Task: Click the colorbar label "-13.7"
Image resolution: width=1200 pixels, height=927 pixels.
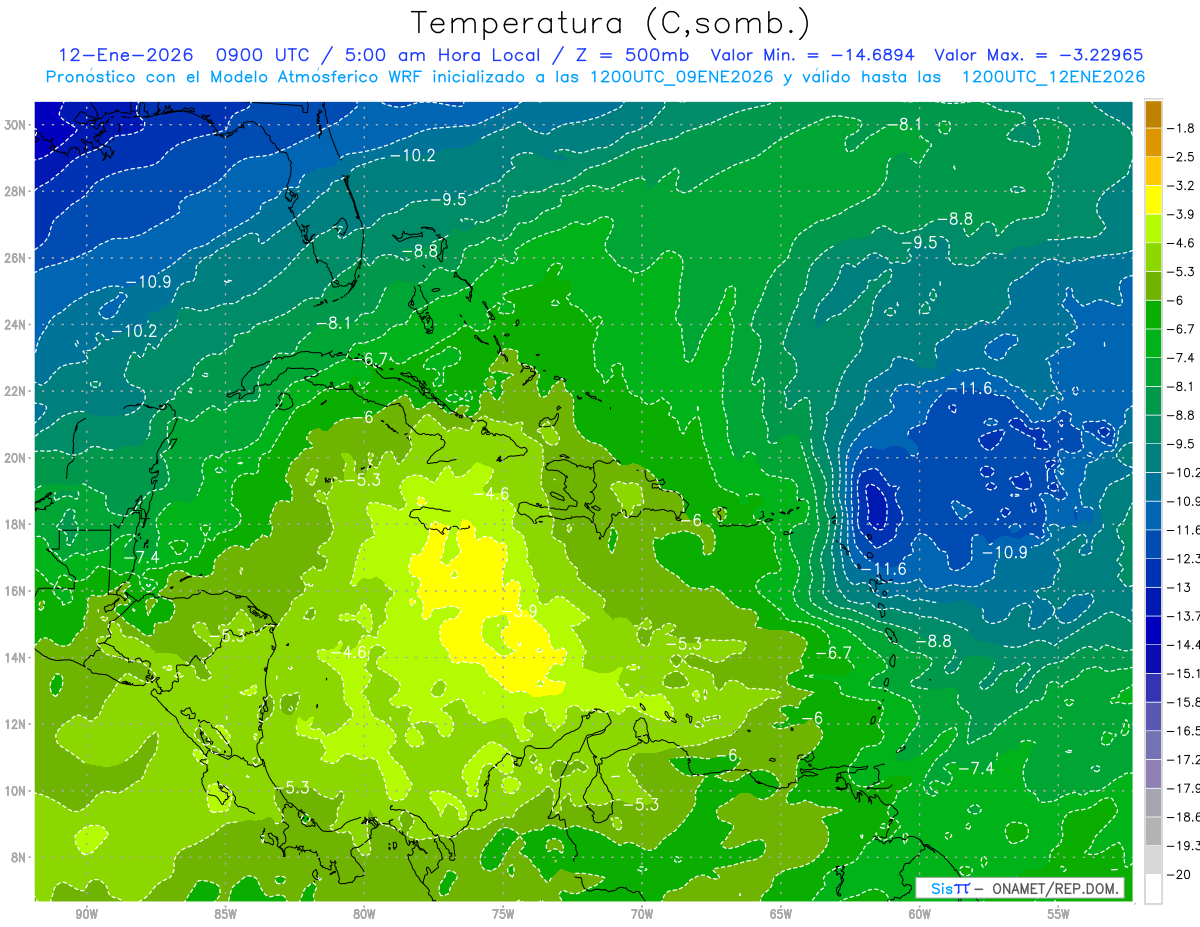Action: (x=1186, y=616)
